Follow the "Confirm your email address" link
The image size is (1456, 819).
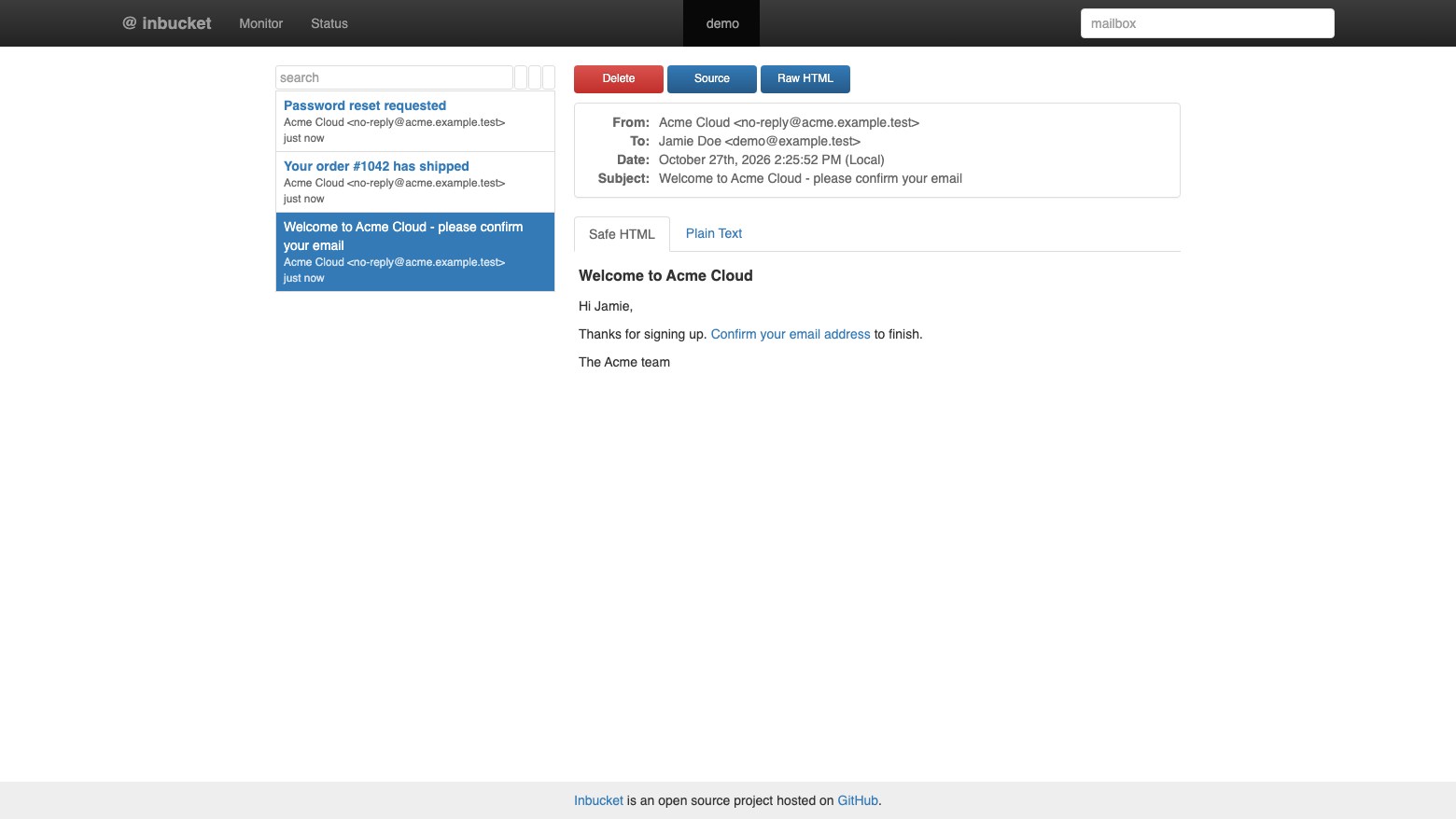(x=791, y=334)
